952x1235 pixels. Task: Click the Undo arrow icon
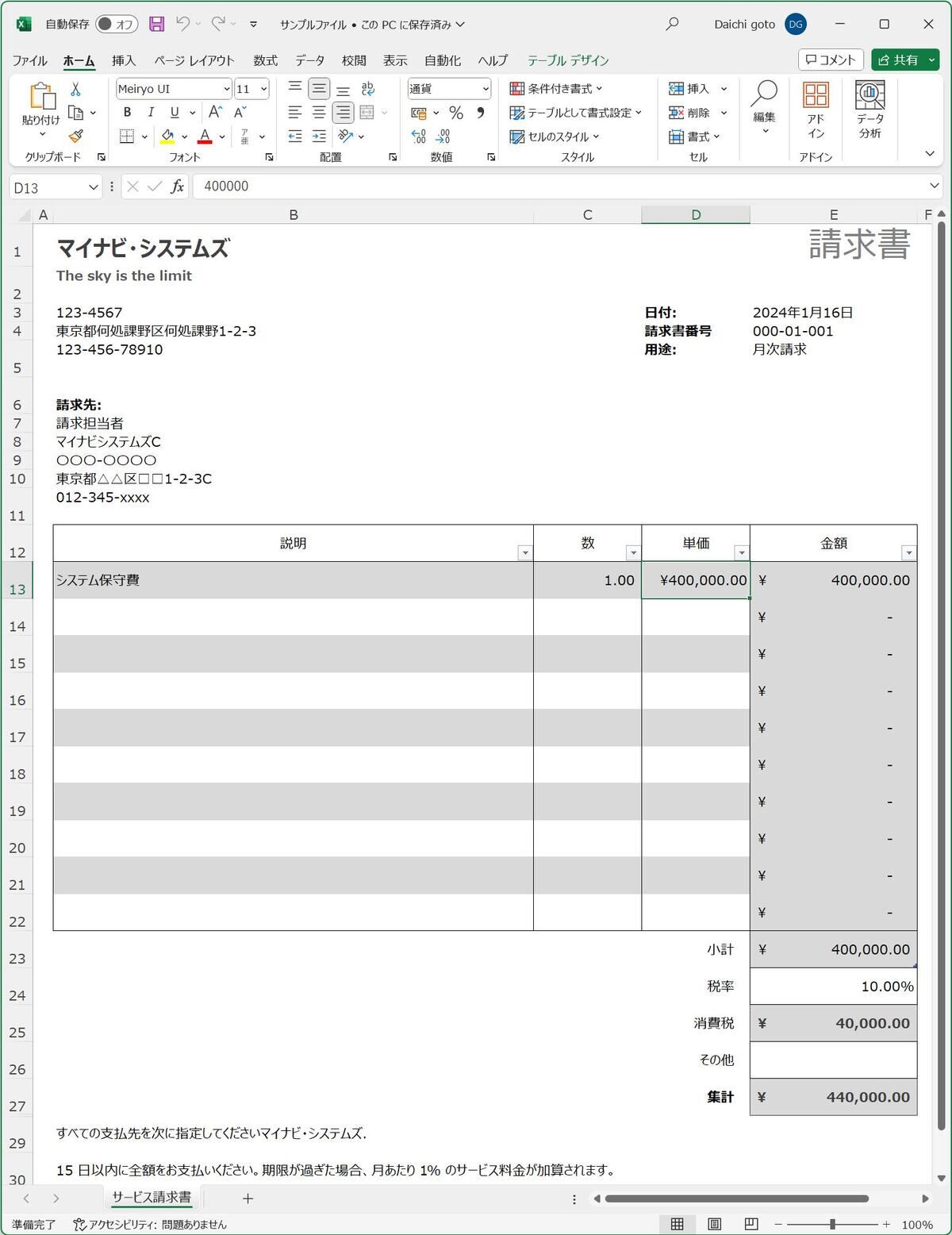tap(183, 24)
